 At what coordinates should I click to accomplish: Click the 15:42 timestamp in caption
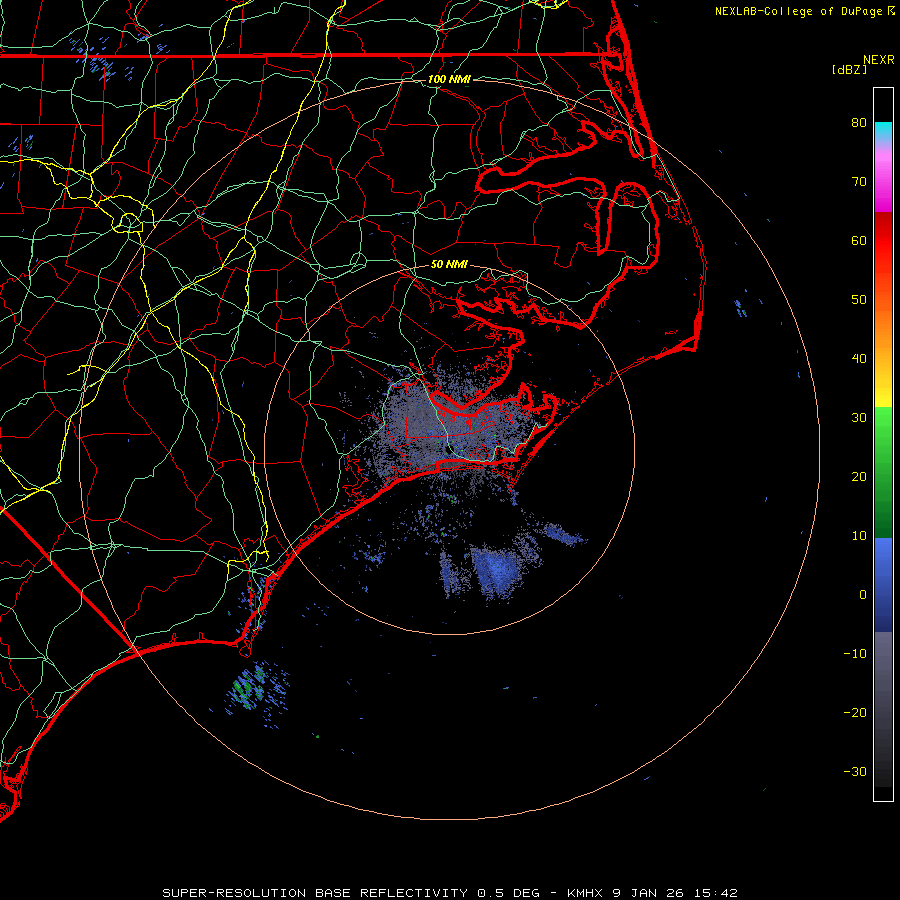(715, 893)
